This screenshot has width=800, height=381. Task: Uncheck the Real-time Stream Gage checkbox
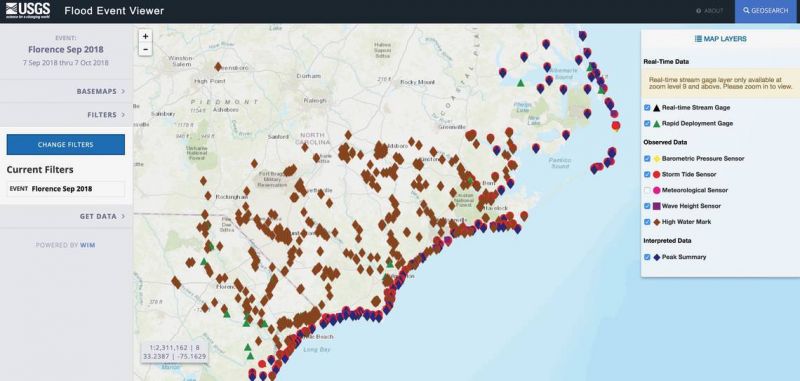coord(647,108)
